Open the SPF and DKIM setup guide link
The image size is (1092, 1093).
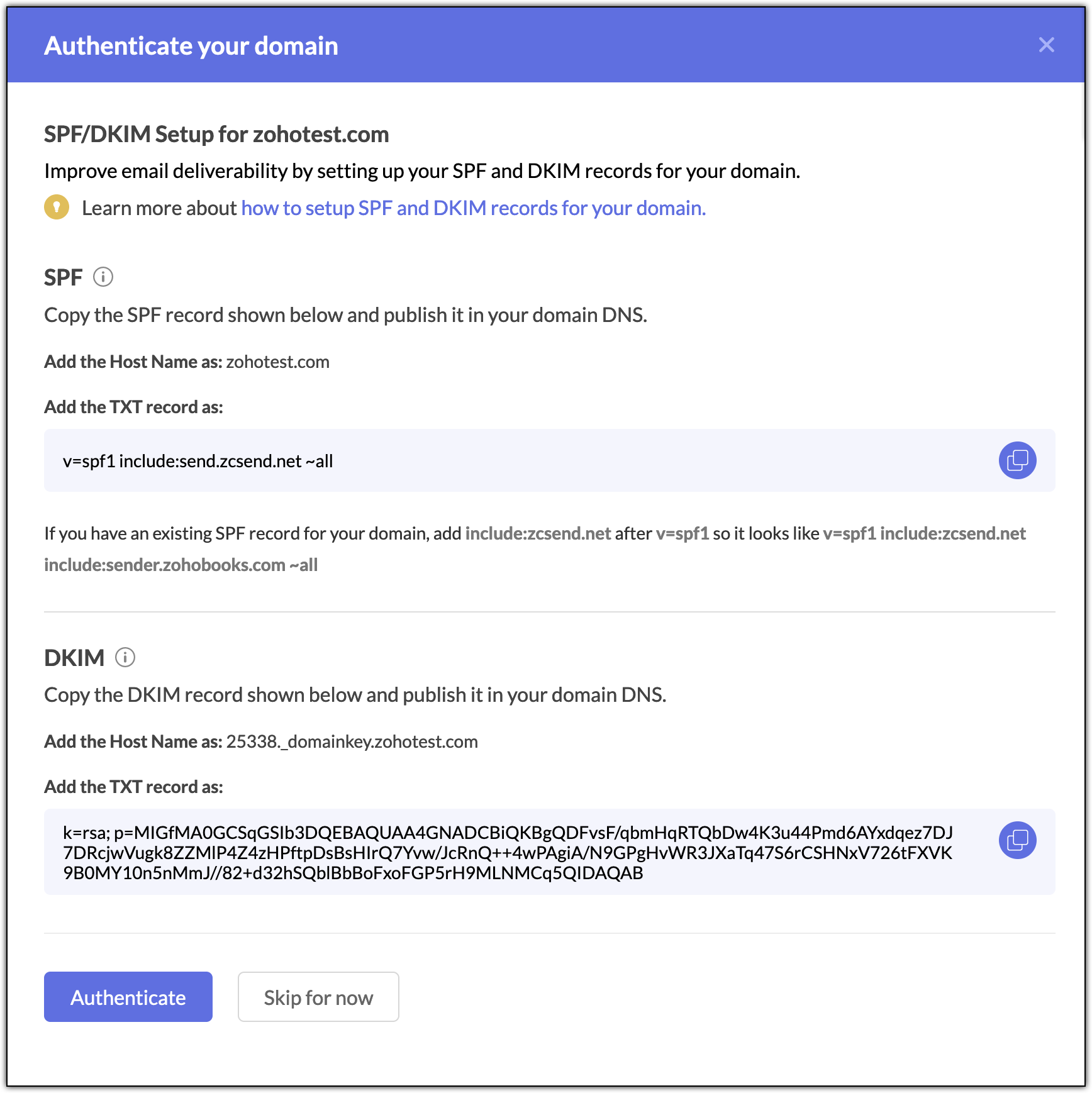pos(473,208)
